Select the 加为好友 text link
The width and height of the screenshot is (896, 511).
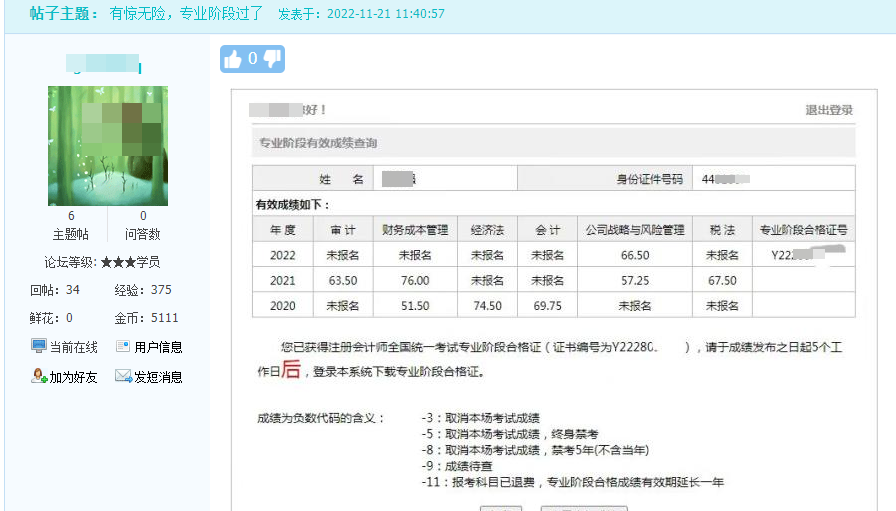tap(73, 377)
